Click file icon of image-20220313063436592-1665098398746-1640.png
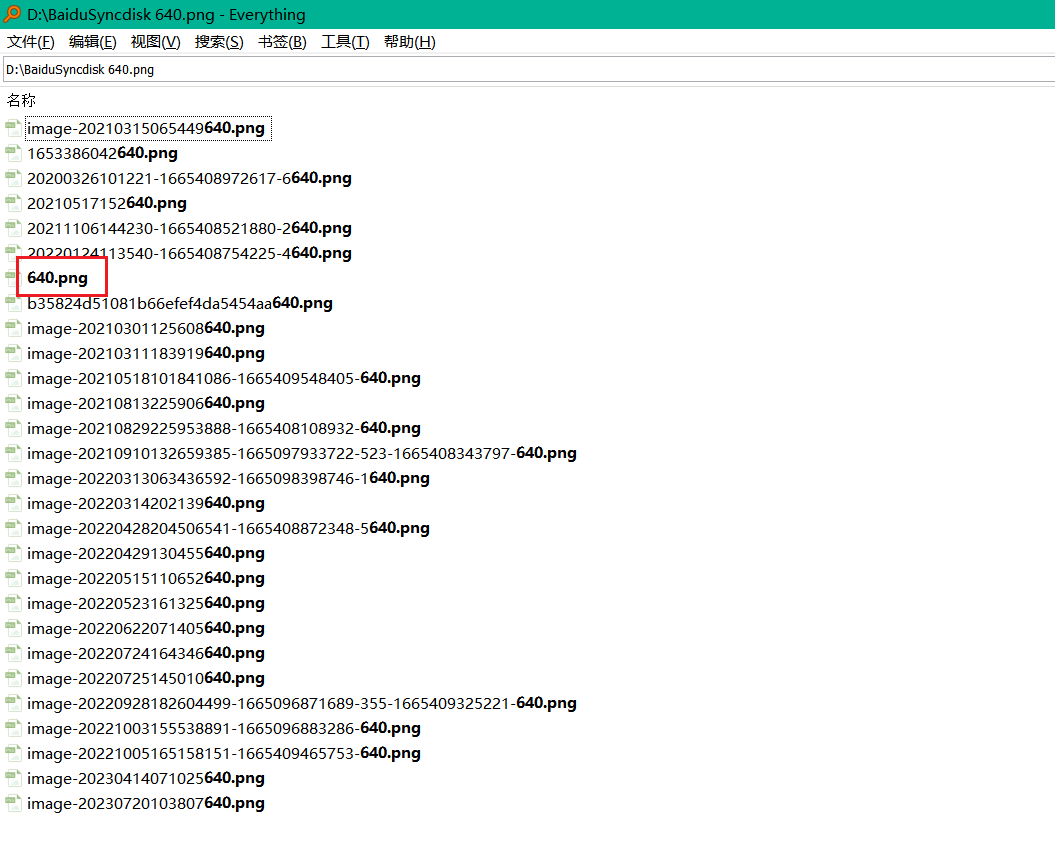 (13, 478)
